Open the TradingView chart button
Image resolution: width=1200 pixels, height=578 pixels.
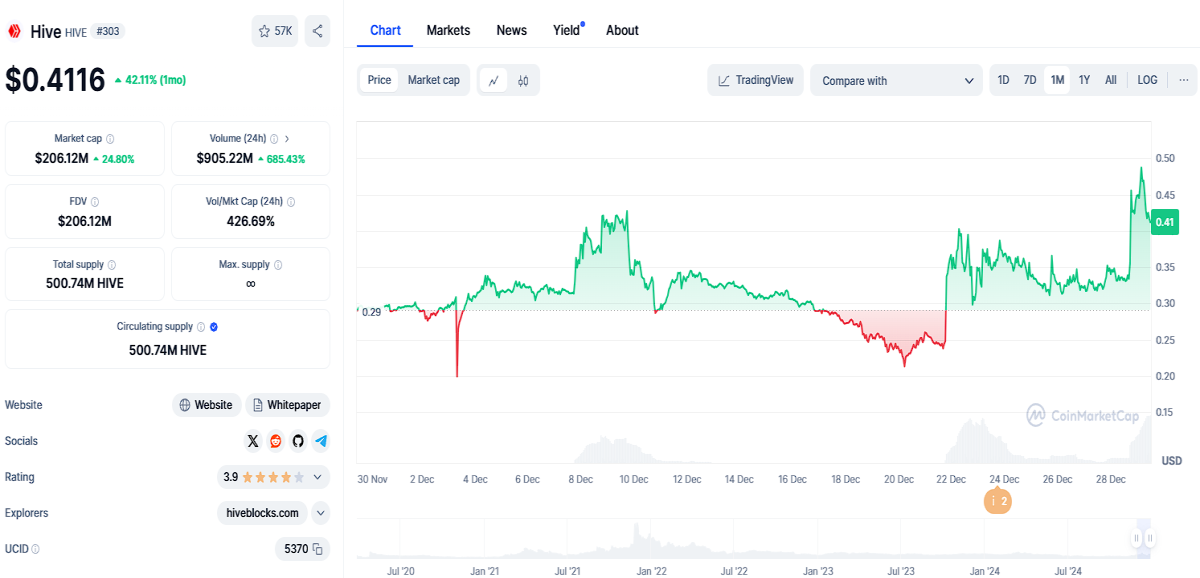[756, 81]
